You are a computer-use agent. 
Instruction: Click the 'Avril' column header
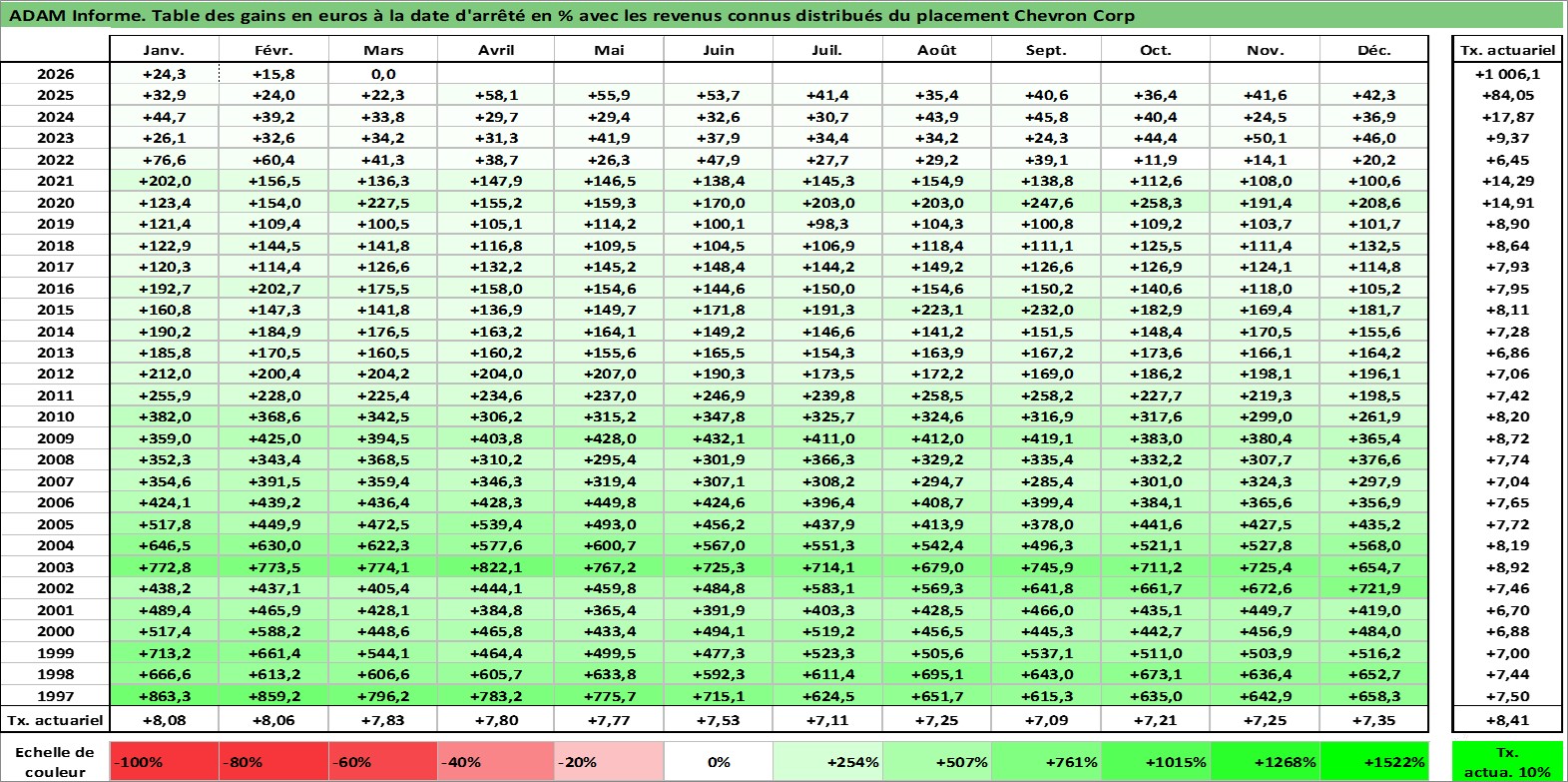[496, 50]
